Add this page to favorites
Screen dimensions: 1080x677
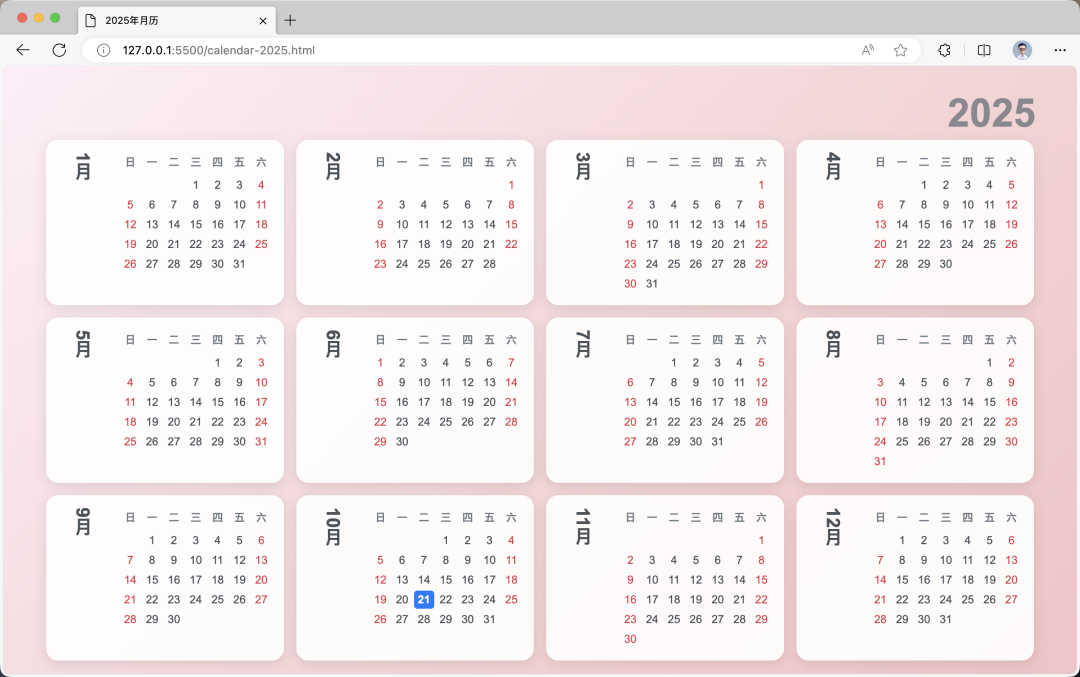[x=899, y=50]
